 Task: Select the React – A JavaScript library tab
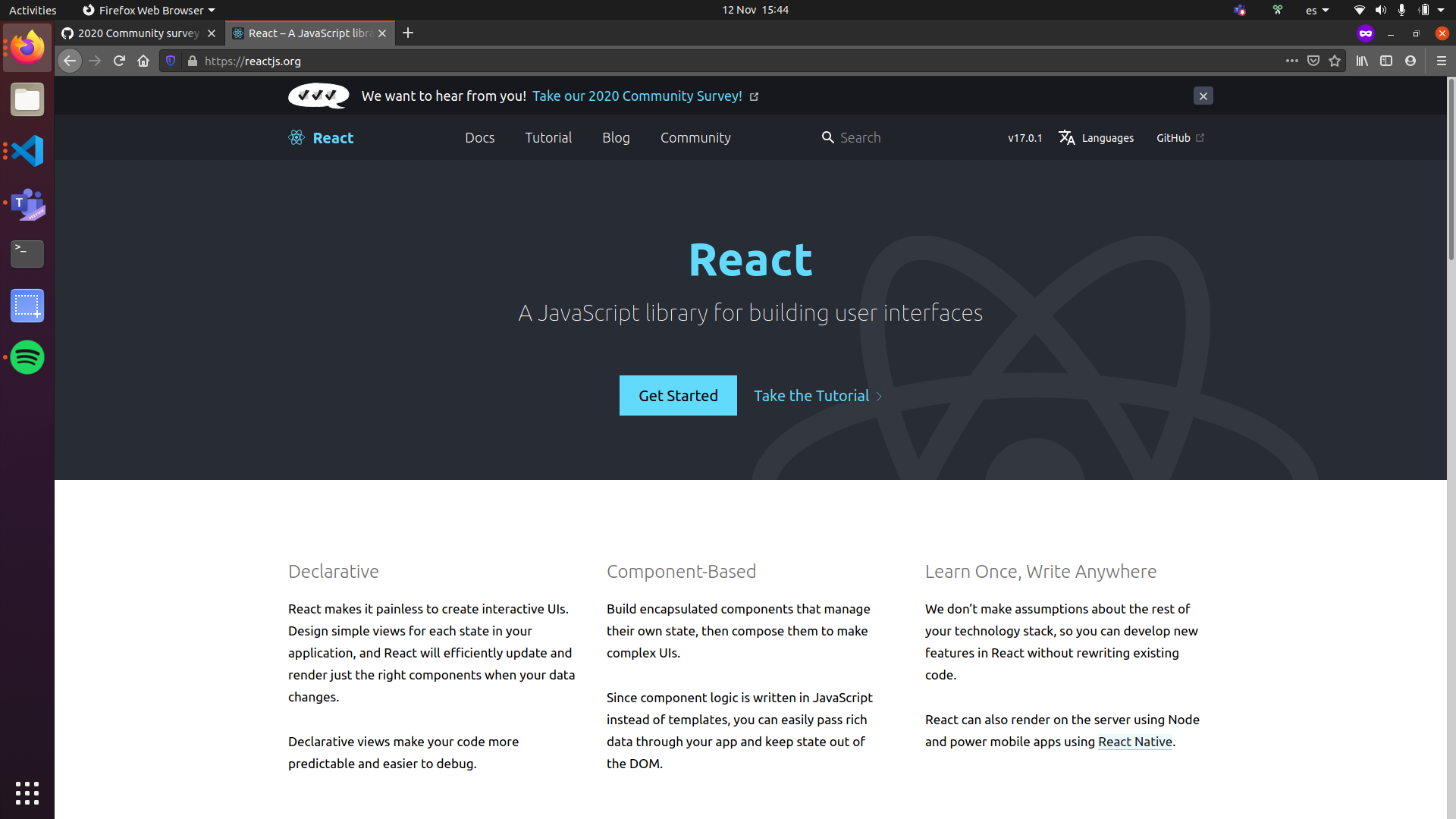pos(310,33)
